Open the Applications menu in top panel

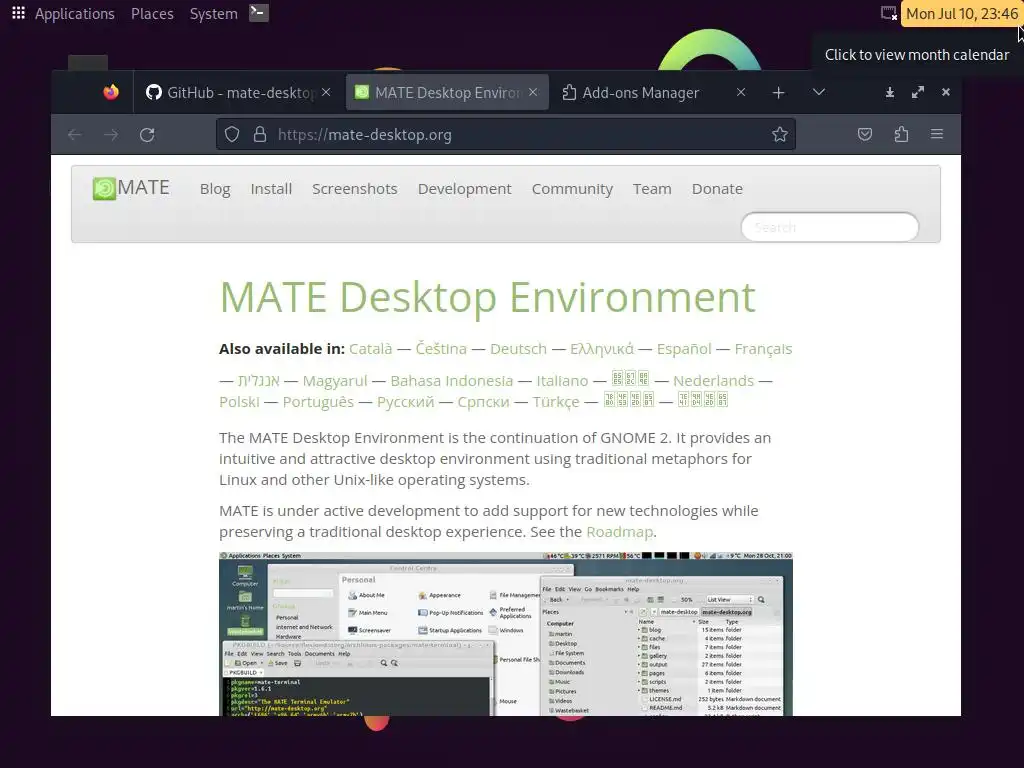point(74,14)
